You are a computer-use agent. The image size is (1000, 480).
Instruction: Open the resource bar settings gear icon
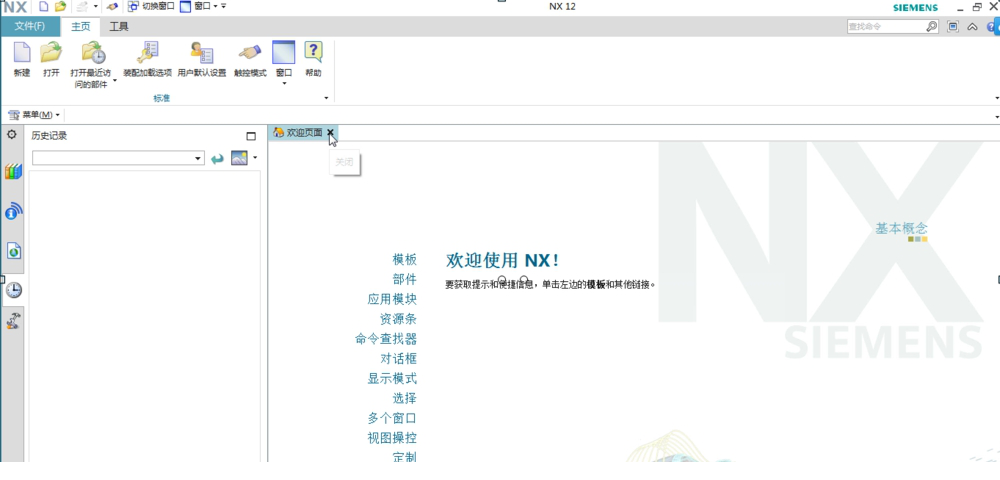click(11, 135)
